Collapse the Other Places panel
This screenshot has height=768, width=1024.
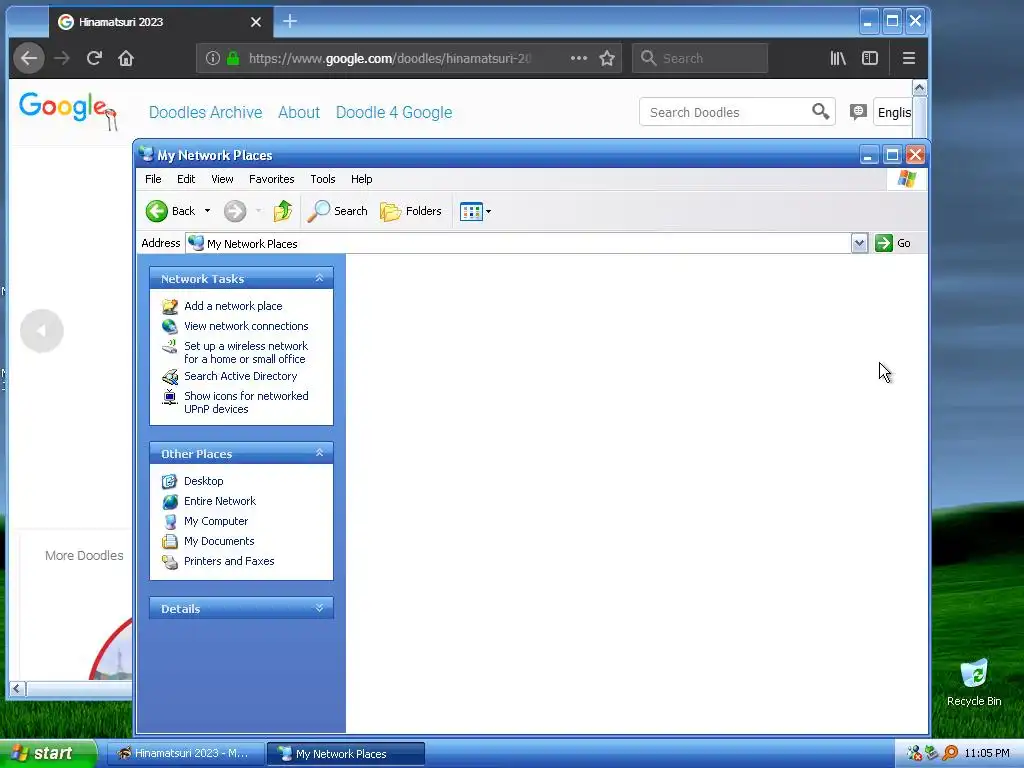(319, 453)
